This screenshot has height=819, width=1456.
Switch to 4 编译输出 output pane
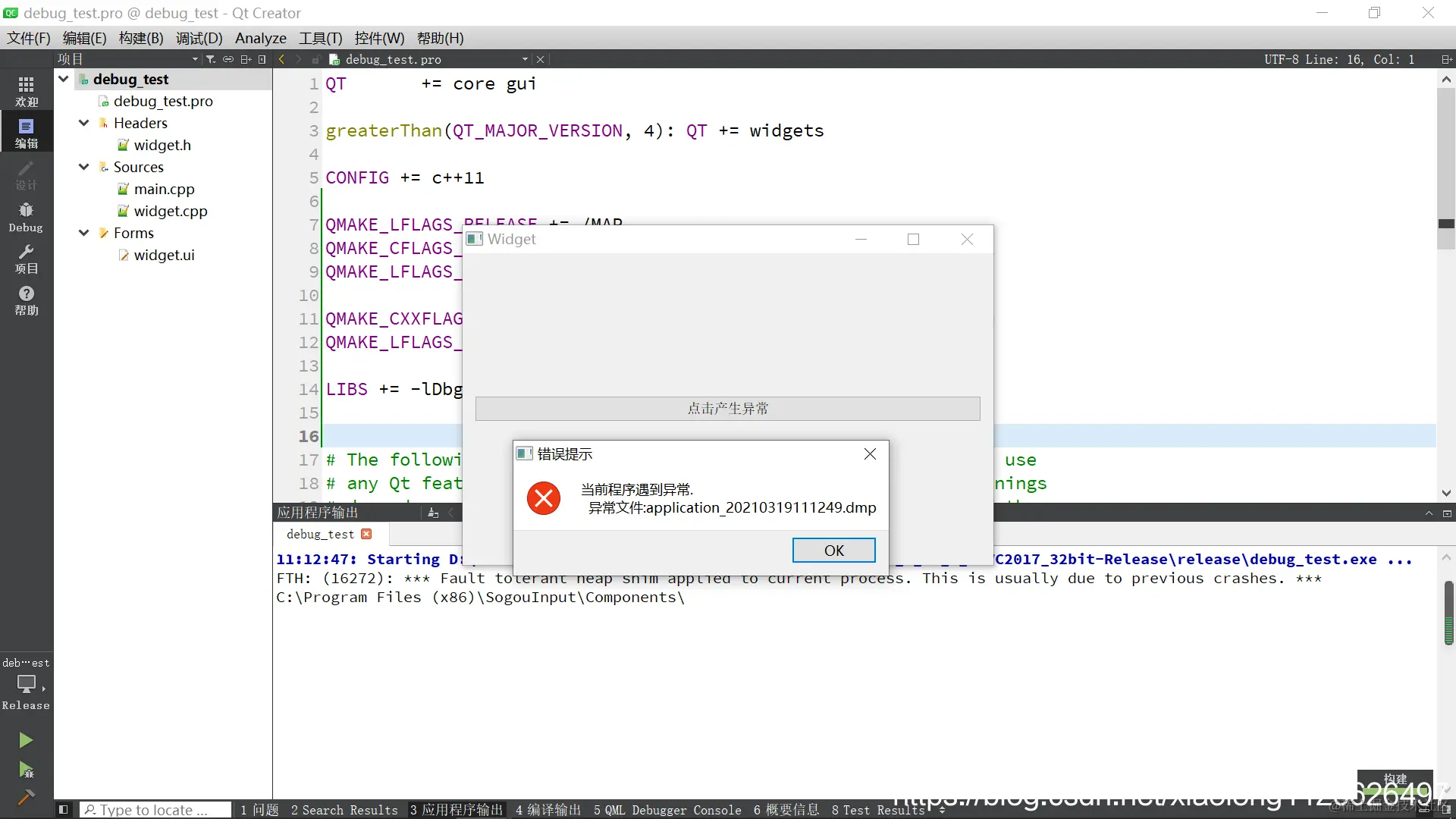click(548, 810)
